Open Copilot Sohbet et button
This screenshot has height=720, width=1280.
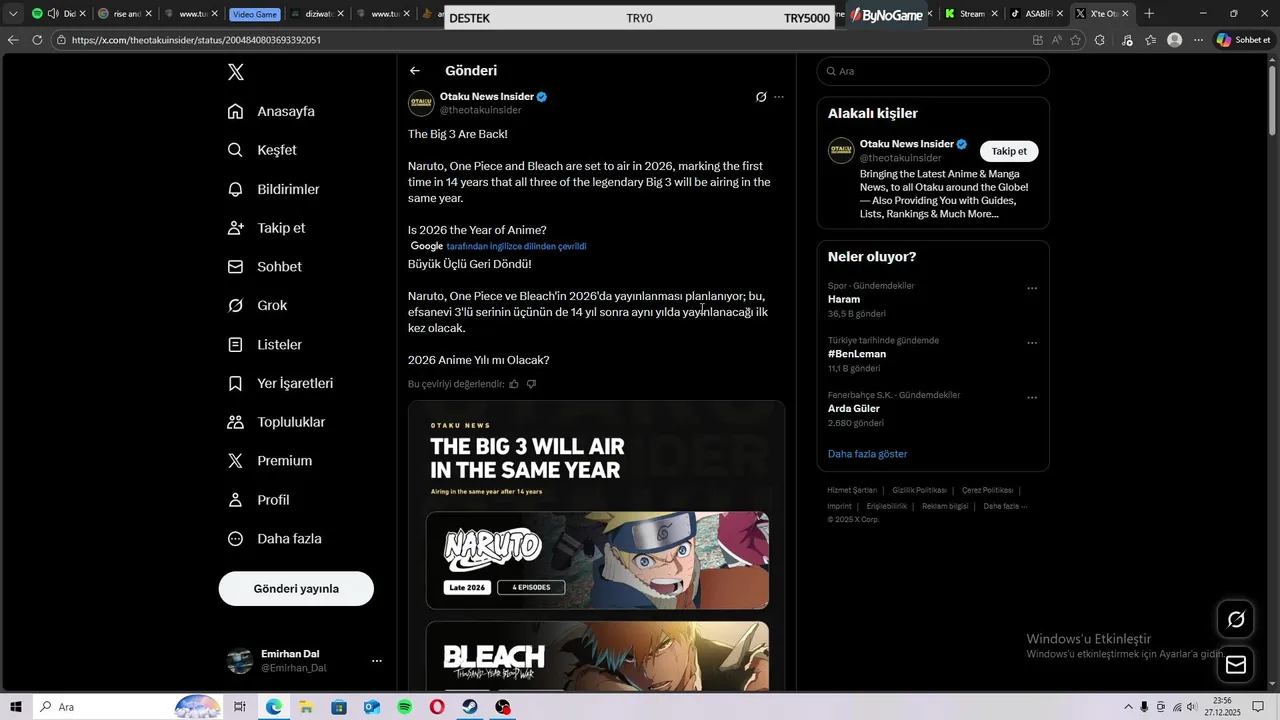(1244, 40)
